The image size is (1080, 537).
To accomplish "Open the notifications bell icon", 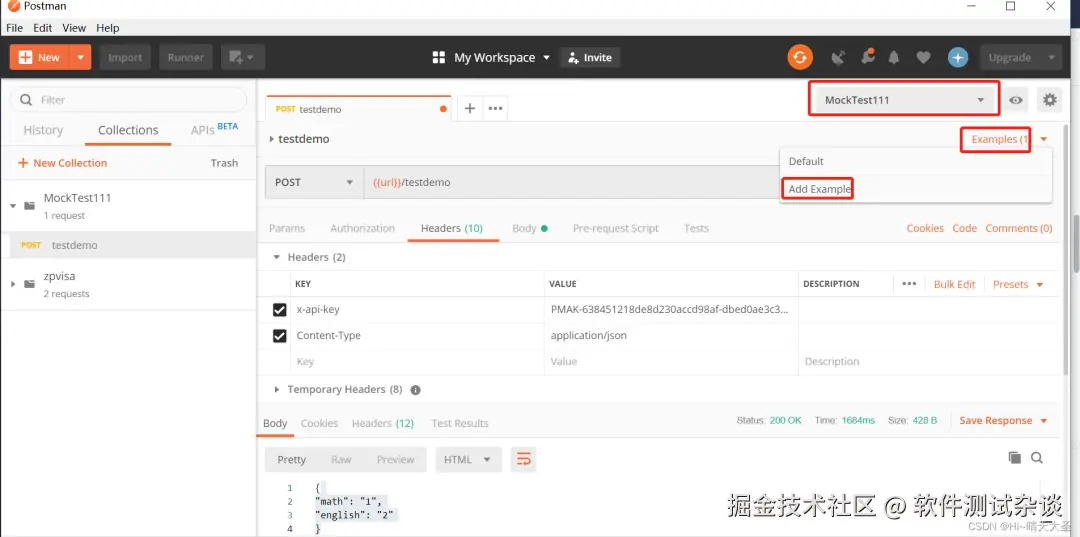I will pos(894,58).
